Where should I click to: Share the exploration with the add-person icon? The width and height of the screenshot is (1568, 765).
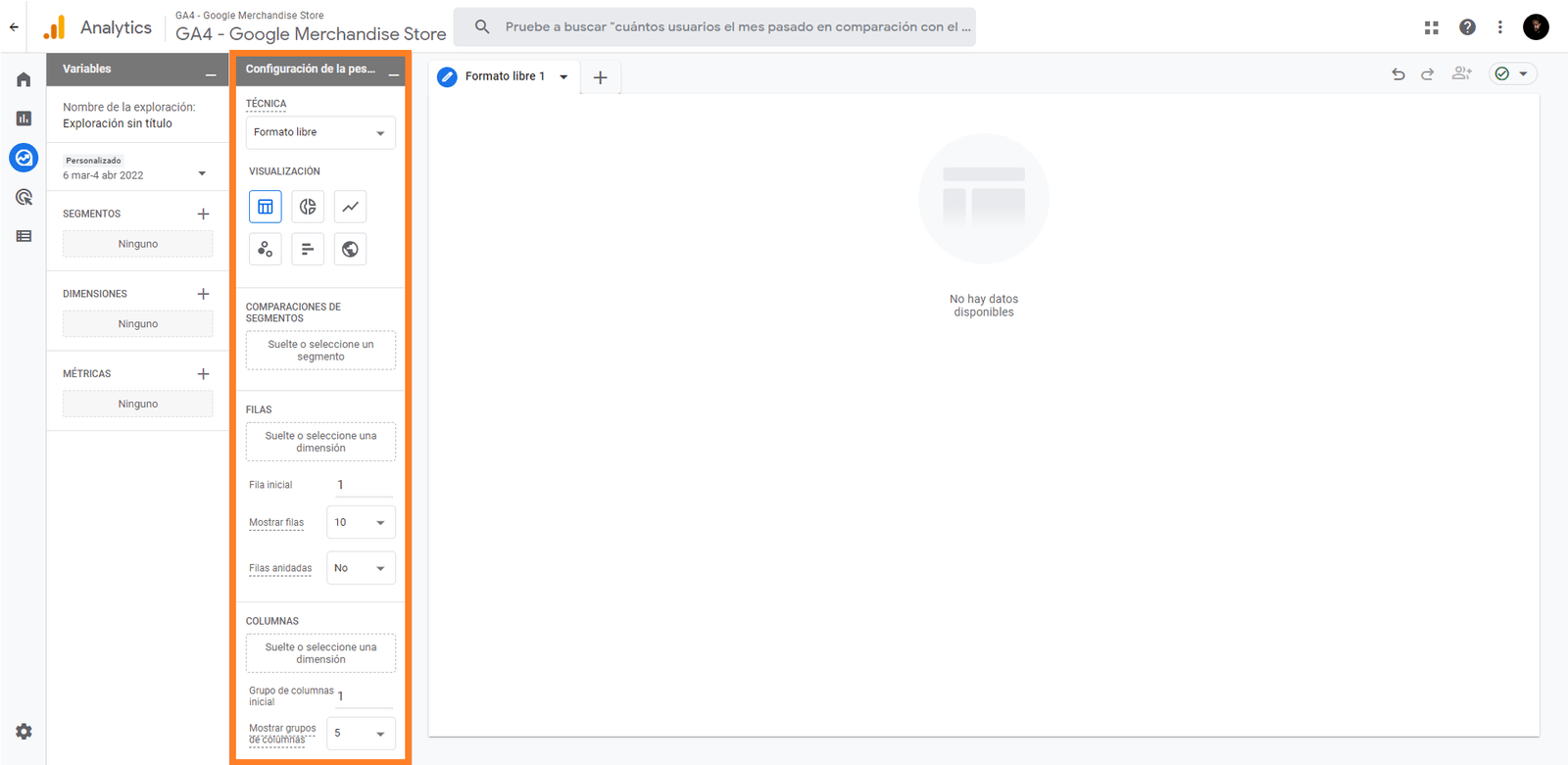1462,73
